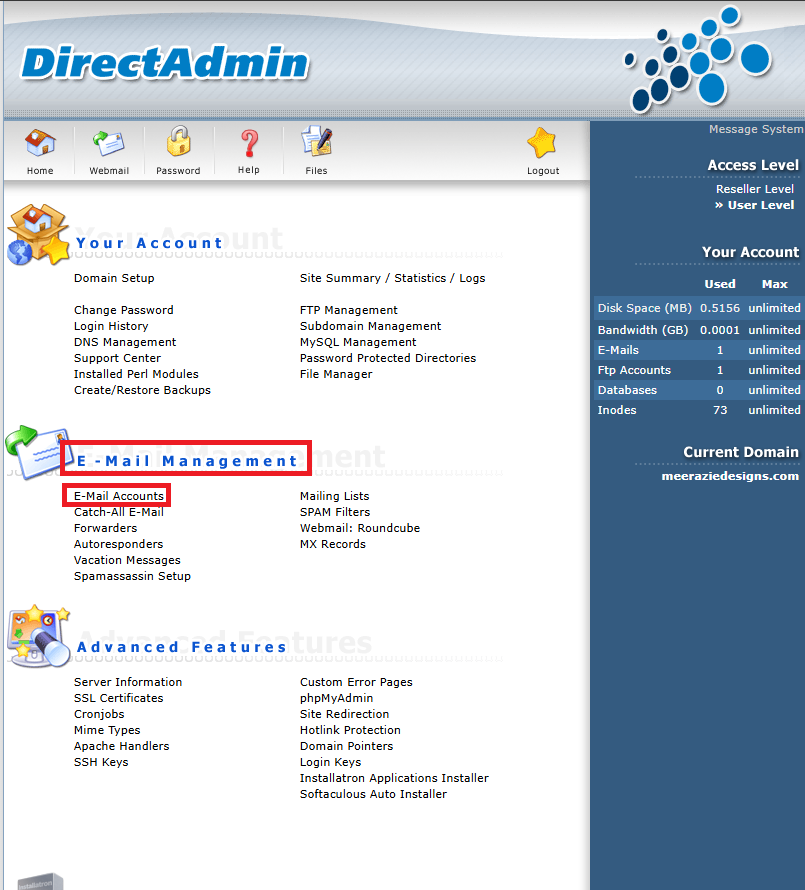Open MySQL Management
The height and width of the screenshot is (890, 805).
pyautogui.click(x=358, y=342)
